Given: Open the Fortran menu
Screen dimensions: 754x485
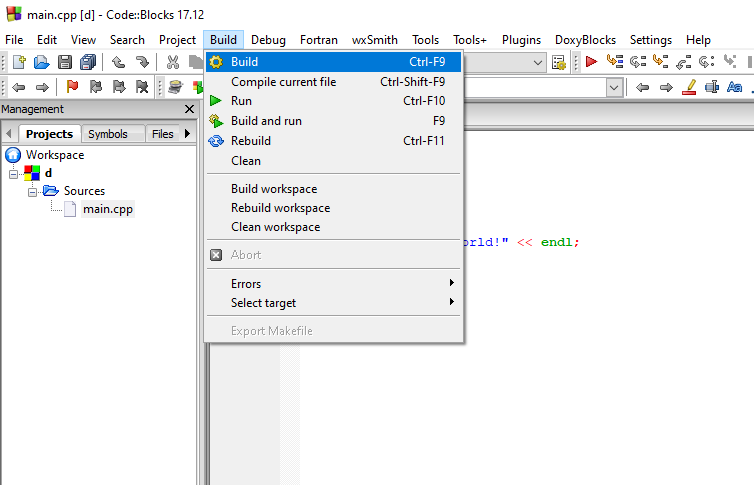Looking at the screenshot, I should [x=319, y=40].
